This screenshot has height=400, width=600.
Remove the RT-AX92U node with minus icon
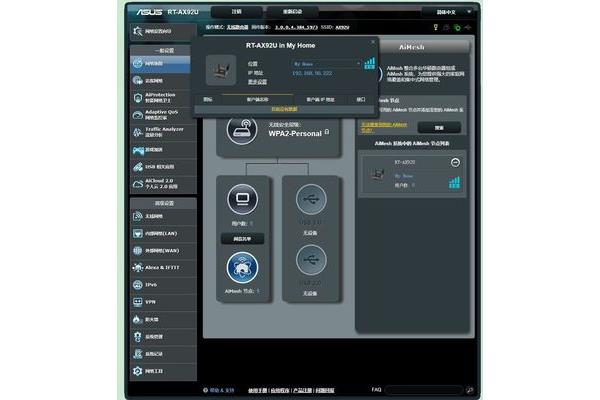(455, 162)
